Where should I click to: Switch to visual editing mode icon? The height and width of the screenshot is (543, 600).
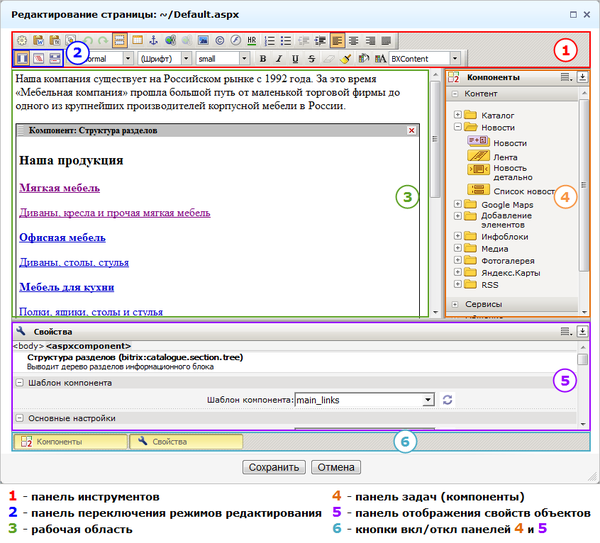(22, 58)
